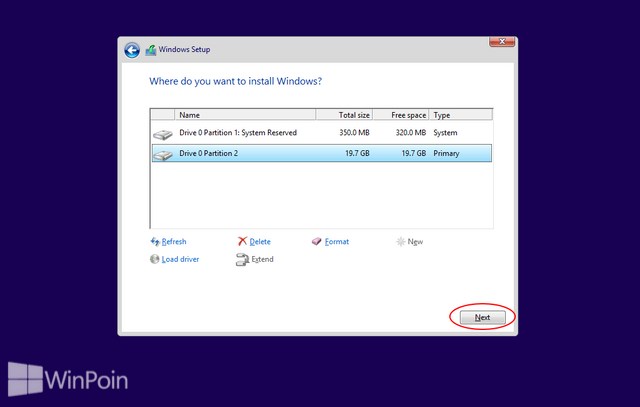The height and width of the screenshot is (407, 640).
Task: Click the 350.0 MB total size value
Action: (x=354, y=133)
